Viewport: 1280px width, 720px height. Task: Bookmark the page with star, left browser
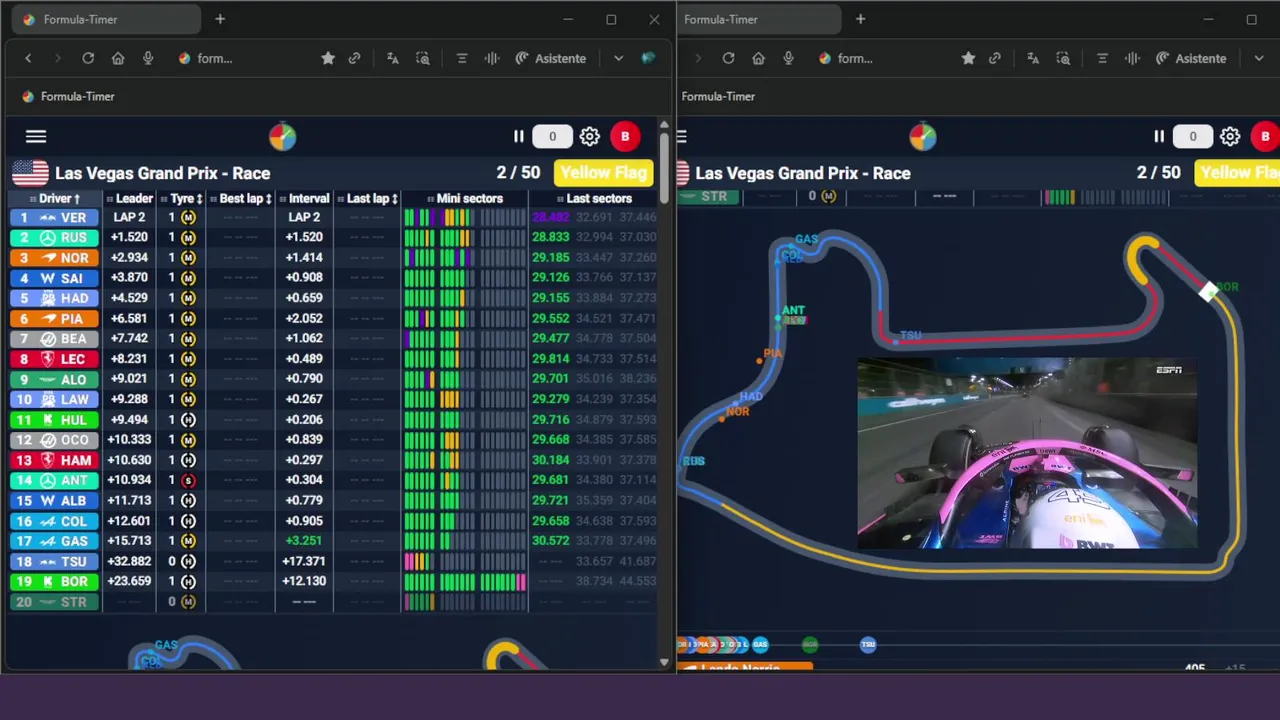[x=328, y=58]
